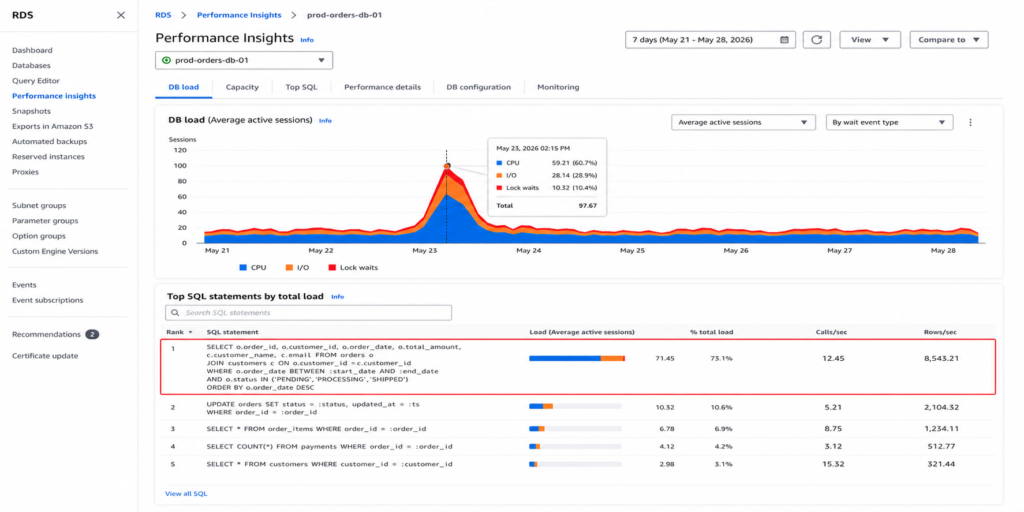Click the load bar for 71.45 row

(x=577, y=358)
